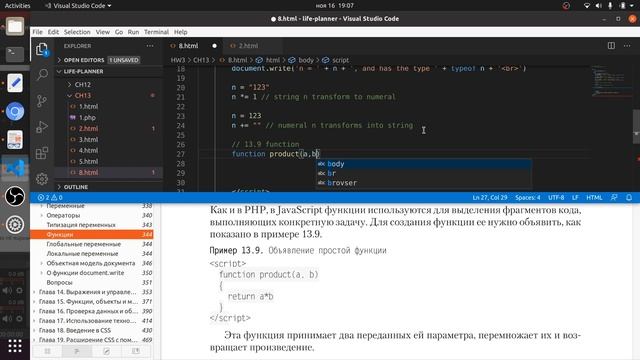This screenshot has width=640, height=360.
Task: Switch to OBS Studio from the dock
Action: tap(15, 196)
